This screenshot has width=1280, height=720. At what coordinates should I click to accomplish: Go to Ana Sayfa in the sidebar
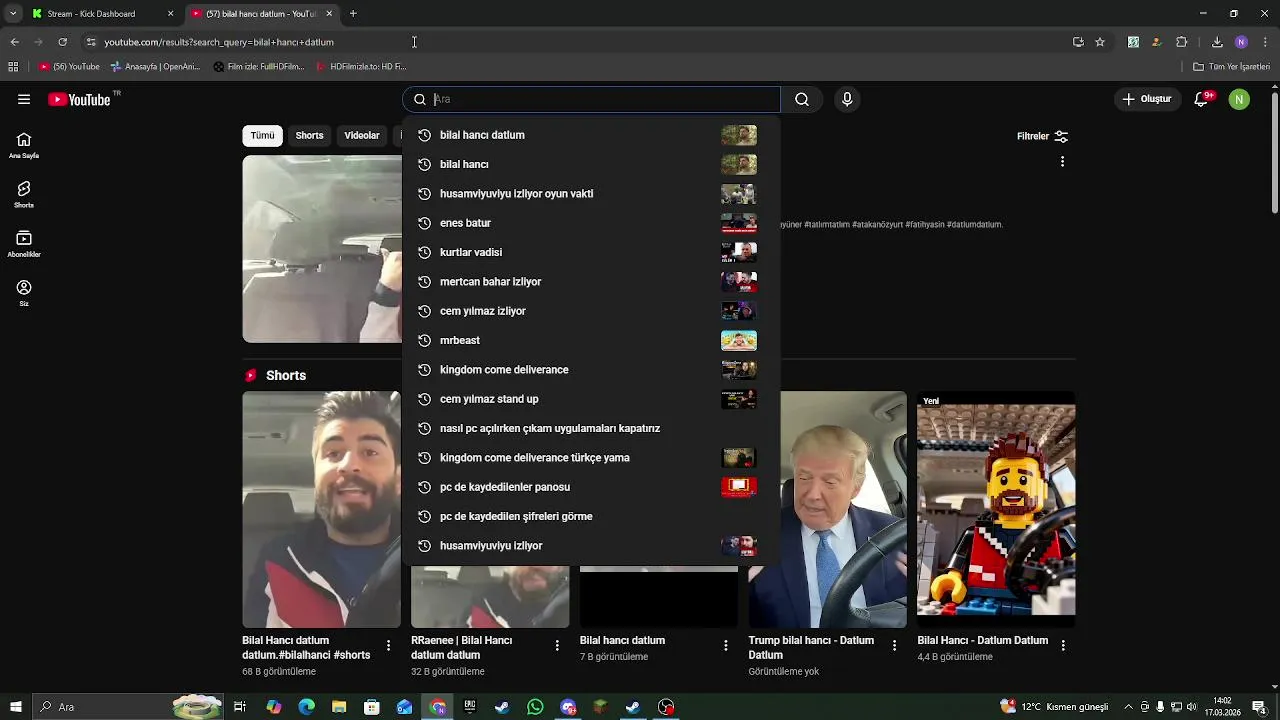click(x=24, y=145)
